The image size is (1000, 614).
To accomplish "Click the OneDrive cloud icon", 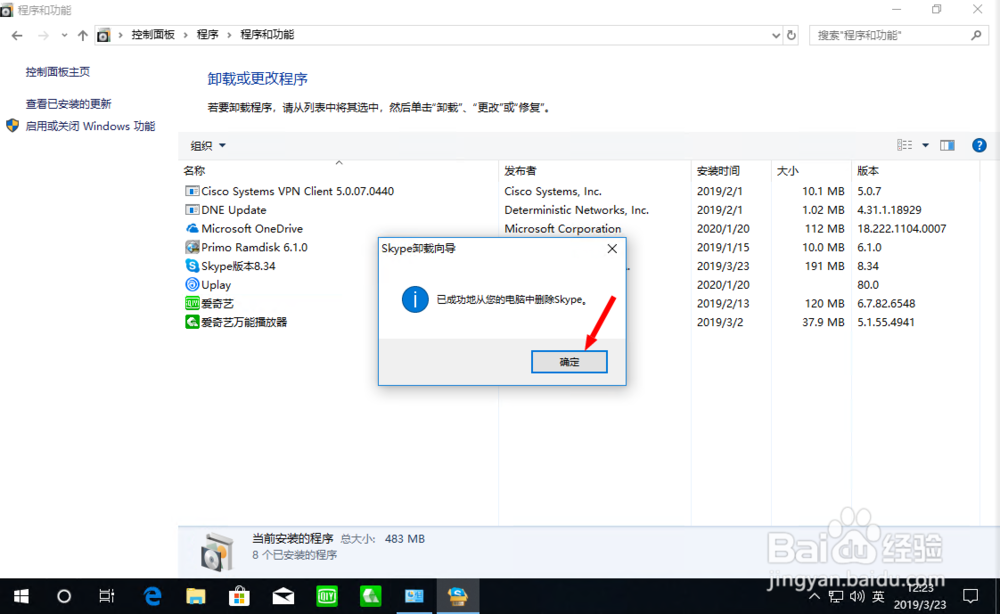I will point(191,228).
